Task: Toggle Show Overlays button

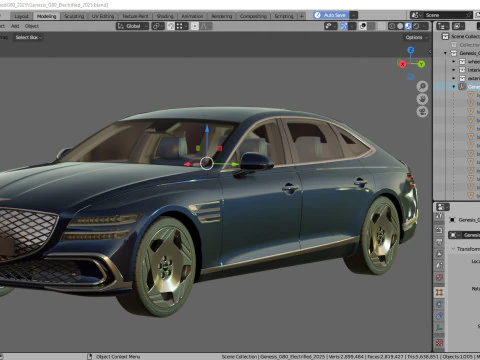Action: point(363,26)
